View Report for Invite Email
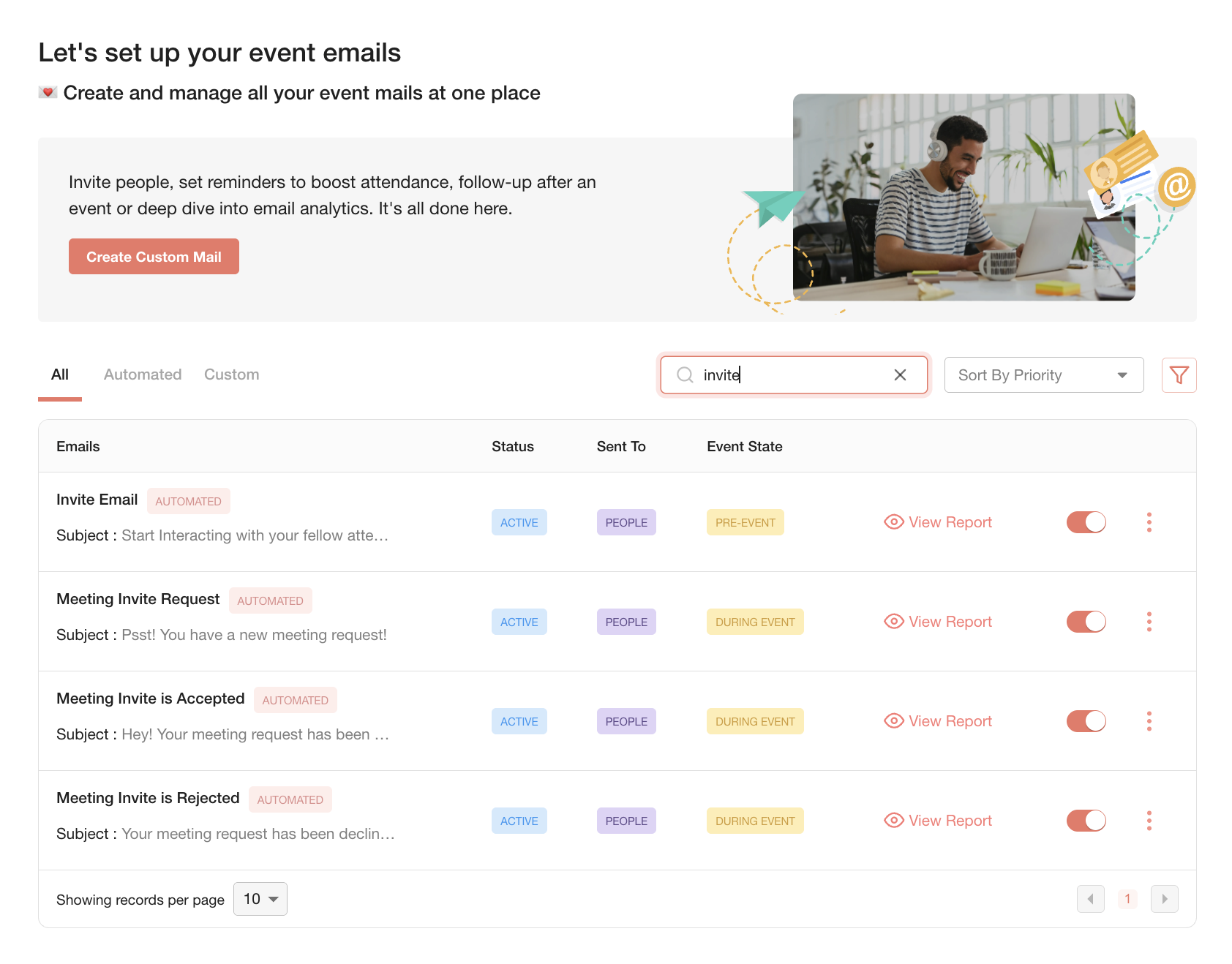This screenshot has width=1232, height=964. point(938,522)
